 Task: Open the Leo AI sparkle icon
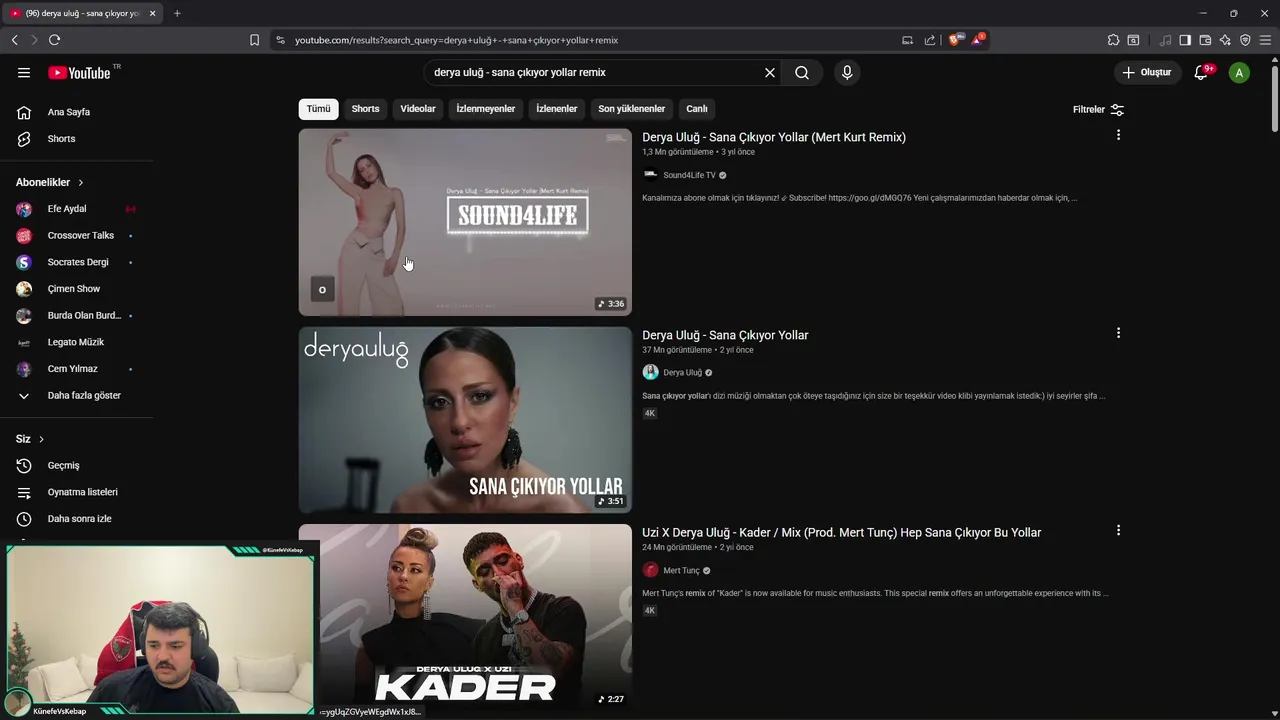(x=1225, y=40)
